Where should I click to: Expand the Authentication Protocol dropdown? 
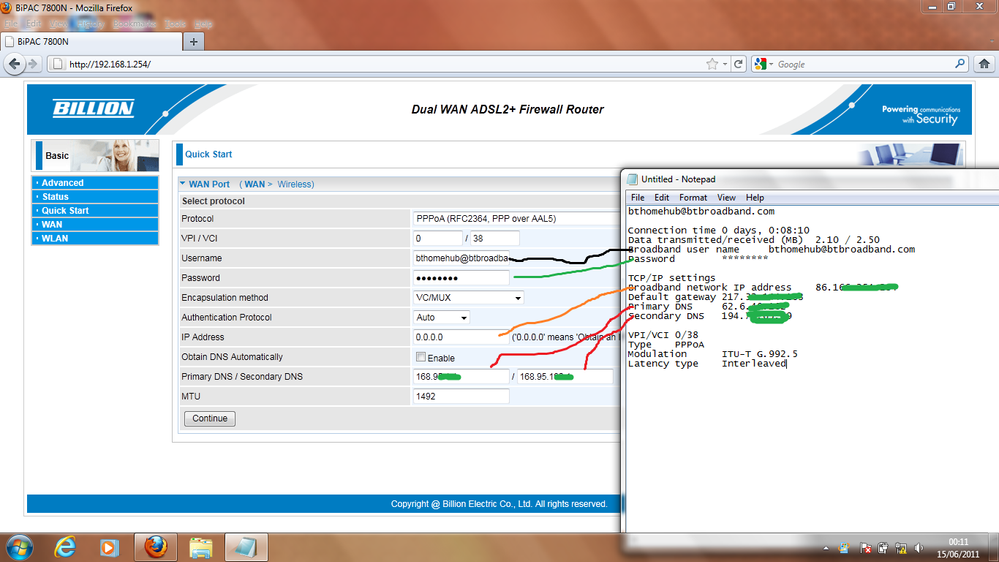coord(441,317)
